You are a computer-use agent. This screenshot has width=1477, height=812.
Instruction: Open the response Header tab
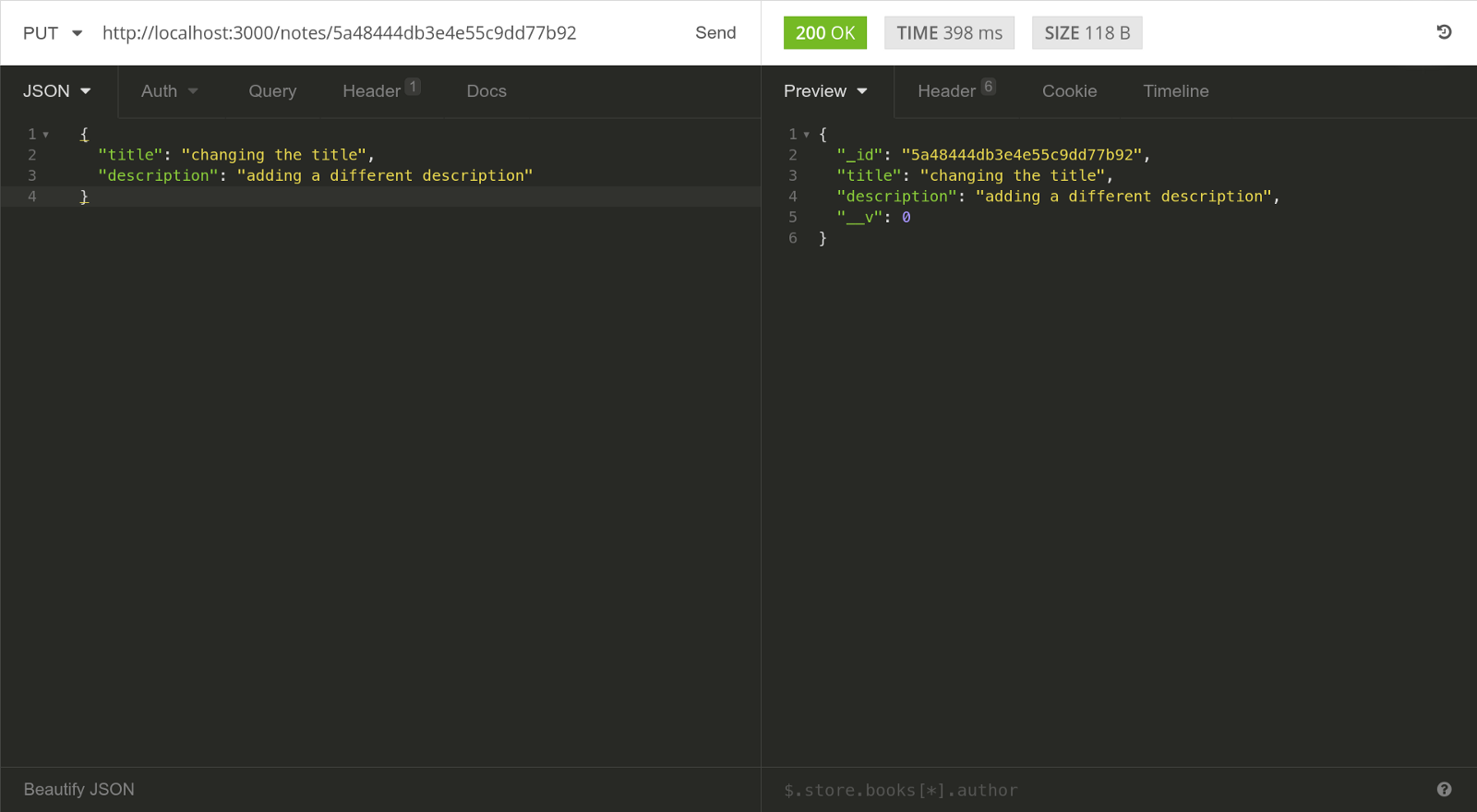(x=946, y=91)
